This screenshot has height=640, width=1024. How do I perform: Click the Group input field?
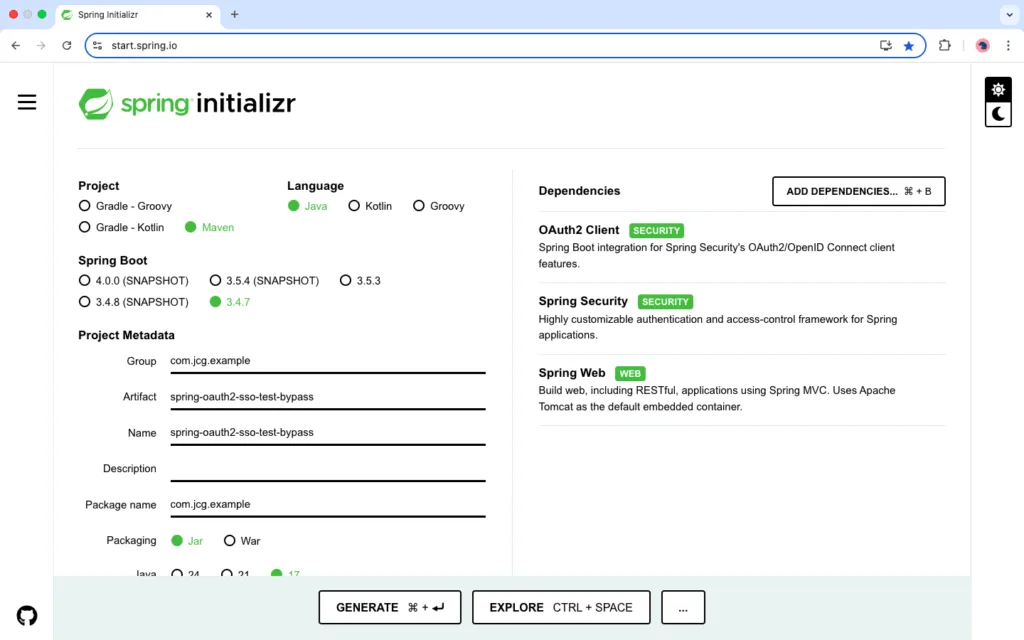[328, 361]
